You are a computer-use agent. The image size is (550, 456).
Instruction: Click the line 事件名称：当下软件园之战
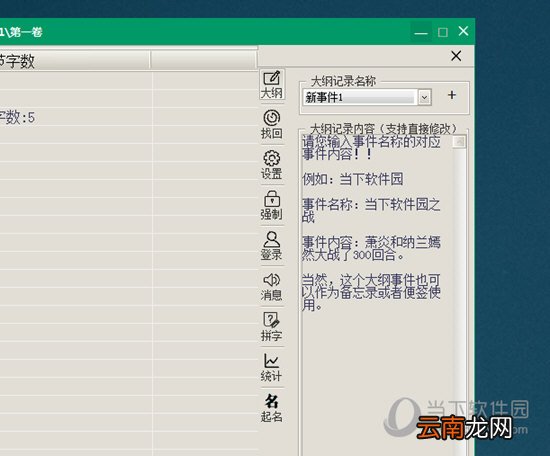371,210
